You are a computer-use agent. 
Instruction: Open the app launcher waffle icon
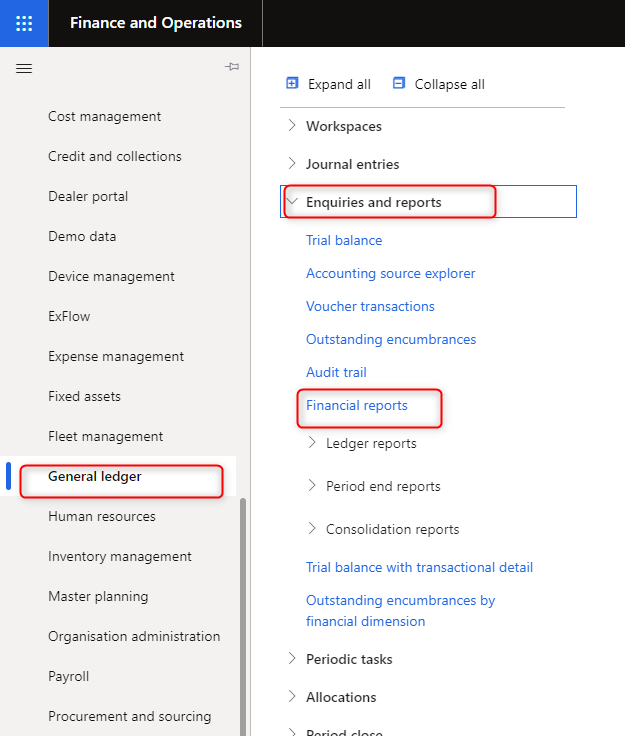24,23
